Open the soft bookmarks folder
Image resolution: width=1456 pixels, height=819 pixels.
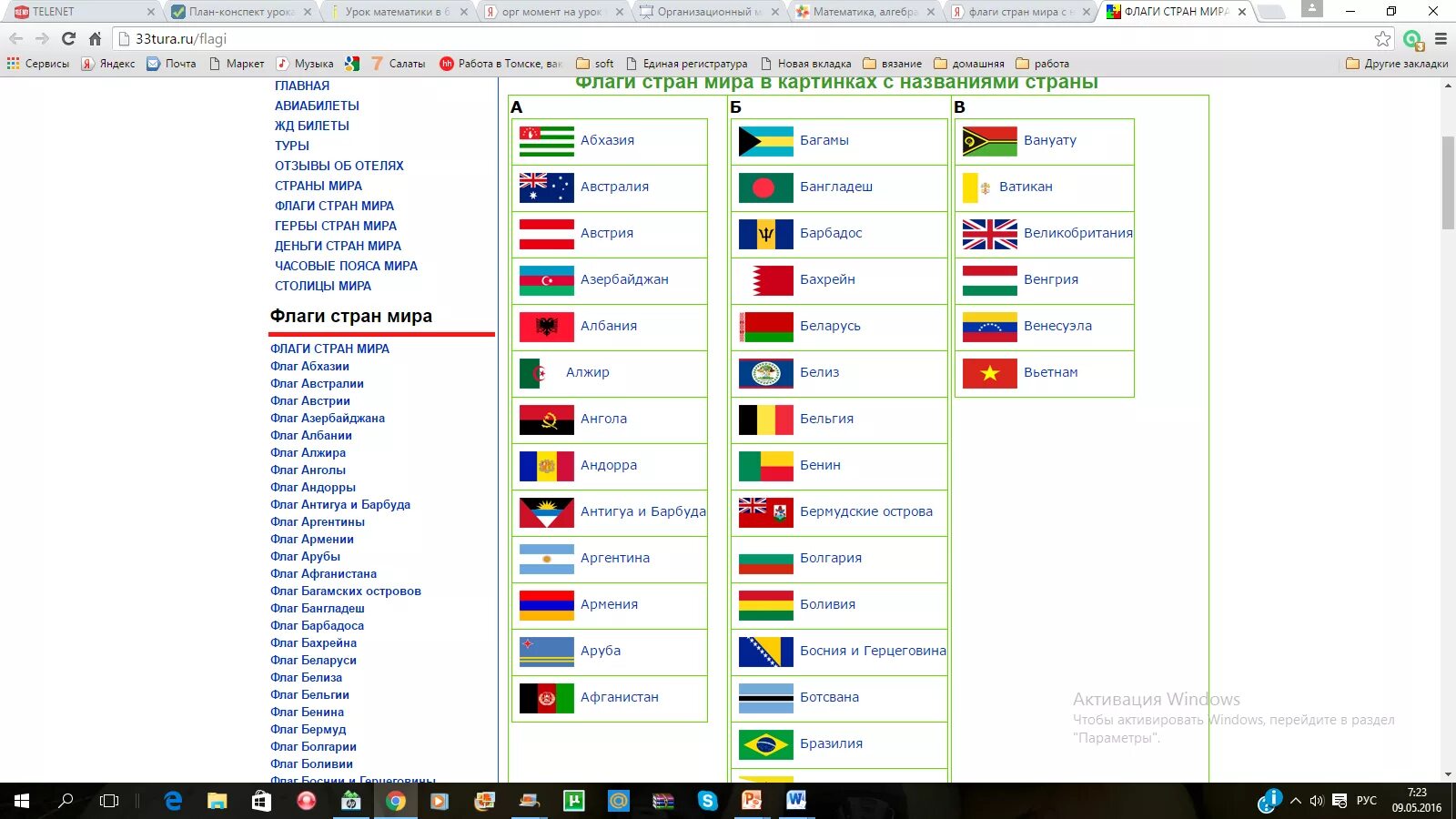coord(595,64)
